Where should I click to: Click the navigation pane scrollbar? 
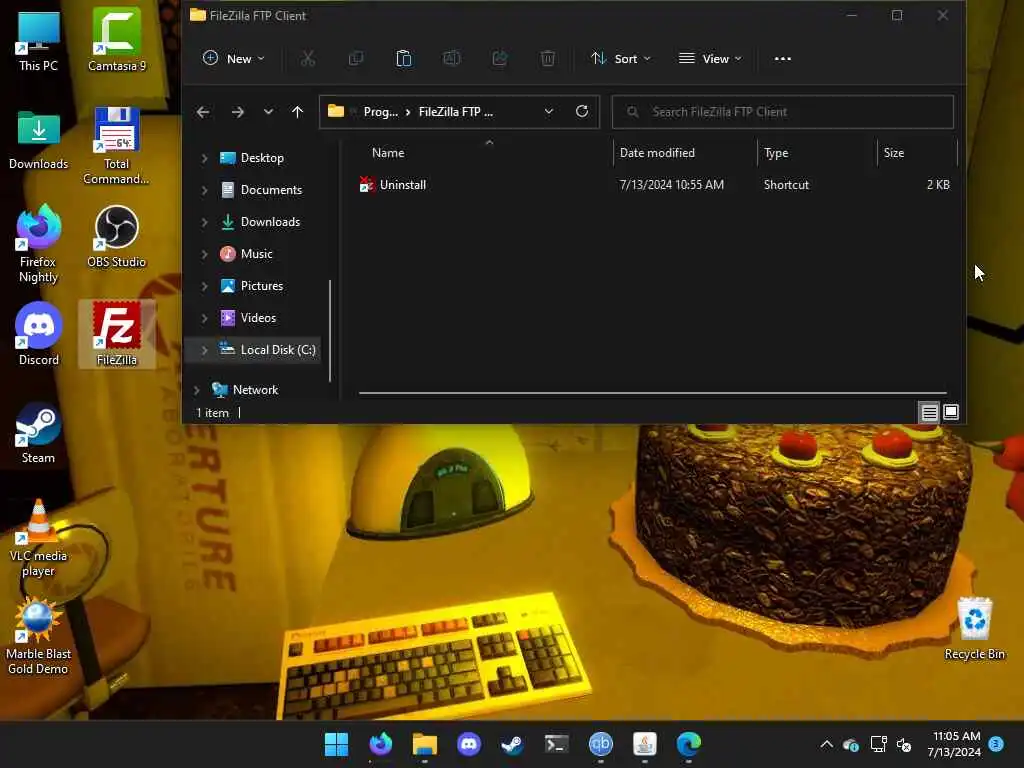[x=330, y=330]
